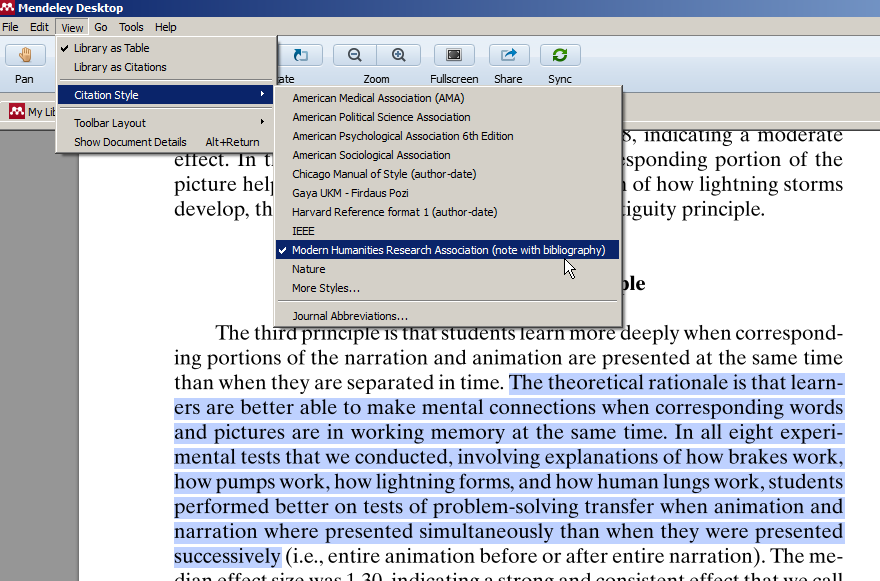
Task: Open More Styles... dialog
Action: (447, 289)
